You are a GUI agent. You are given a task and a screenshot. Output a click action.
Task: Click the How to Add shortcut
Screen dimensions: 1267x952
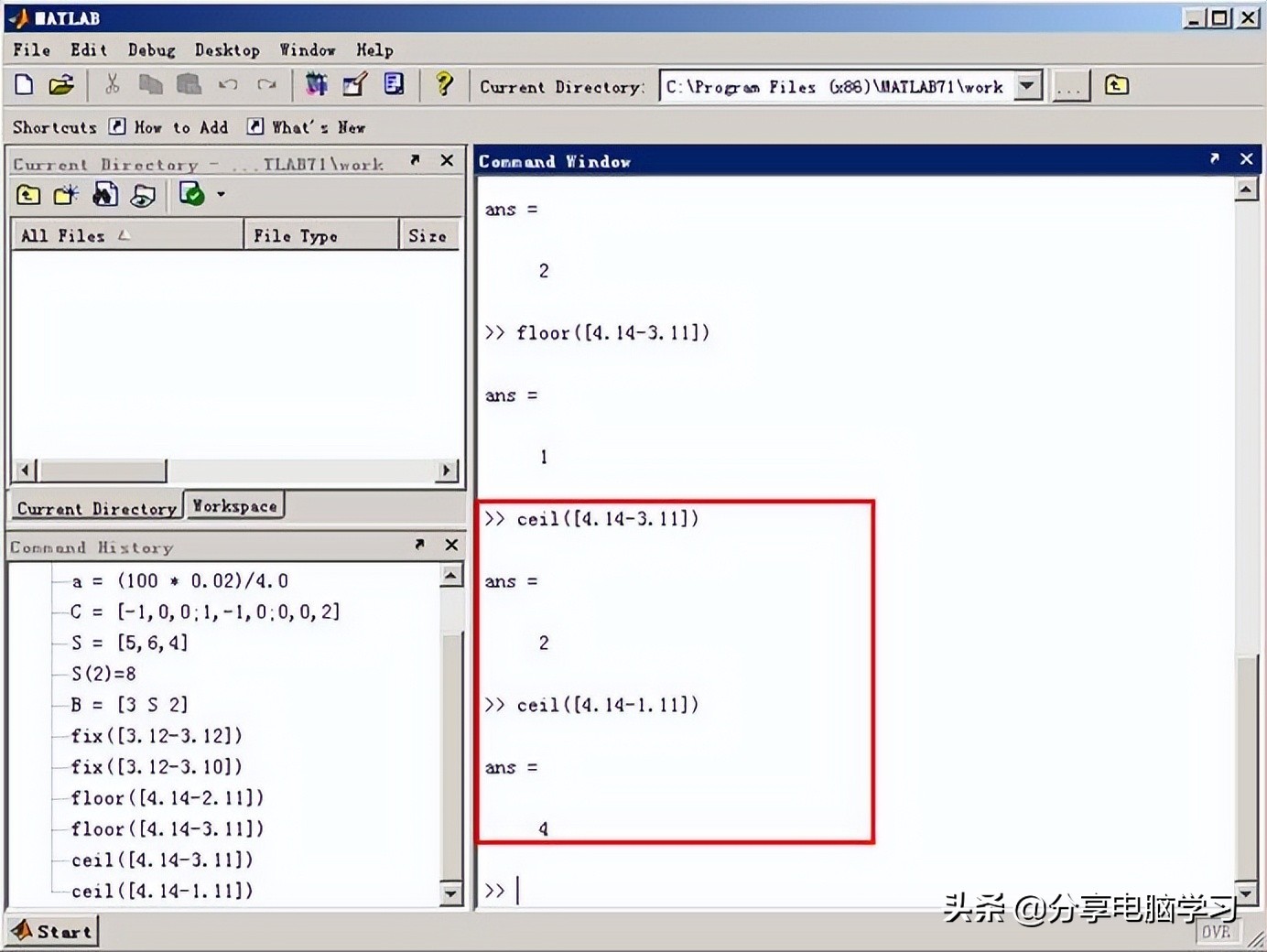click(169, 127)
